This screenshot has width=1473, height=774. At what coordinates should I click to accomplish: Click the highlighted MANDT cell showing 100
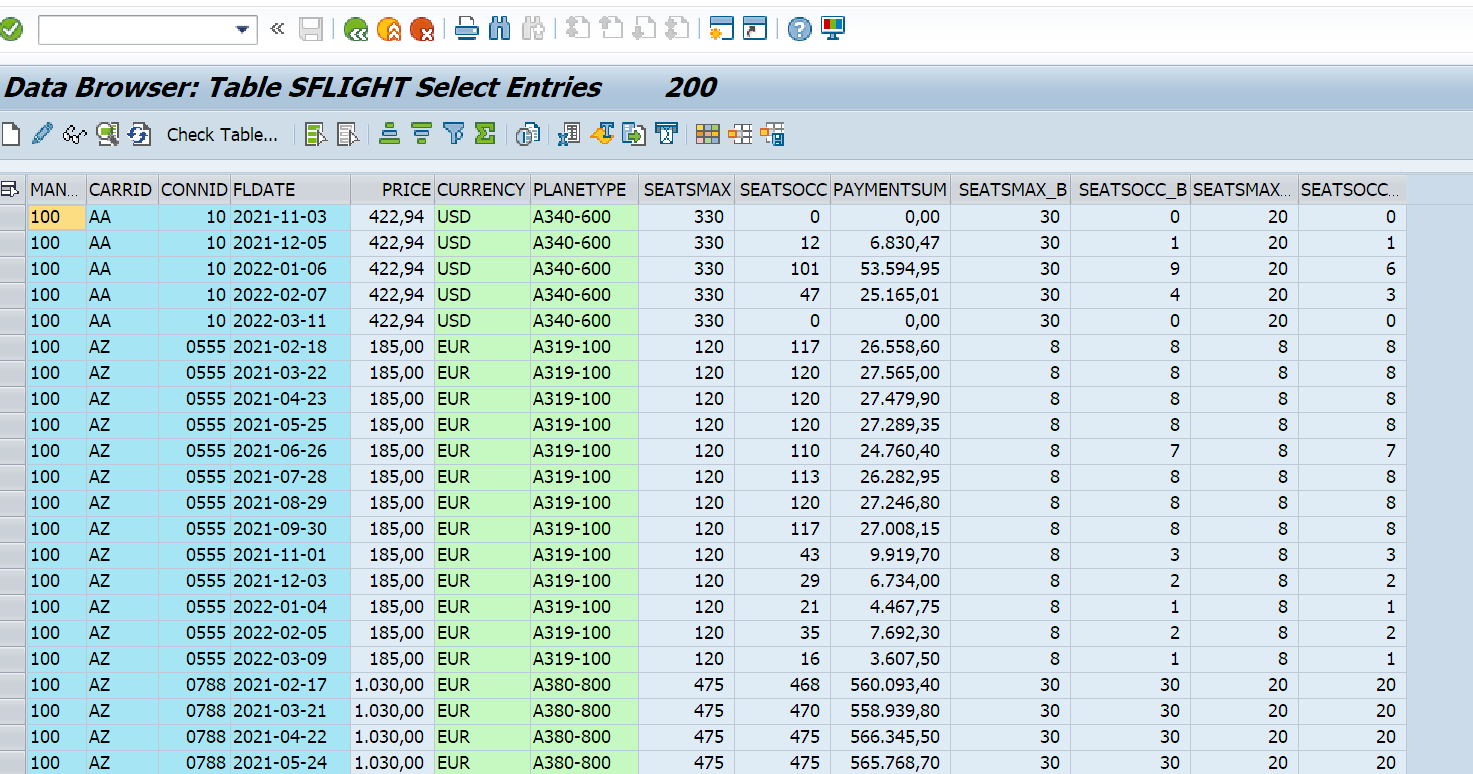pyautogui.click(x=57, y=216)
